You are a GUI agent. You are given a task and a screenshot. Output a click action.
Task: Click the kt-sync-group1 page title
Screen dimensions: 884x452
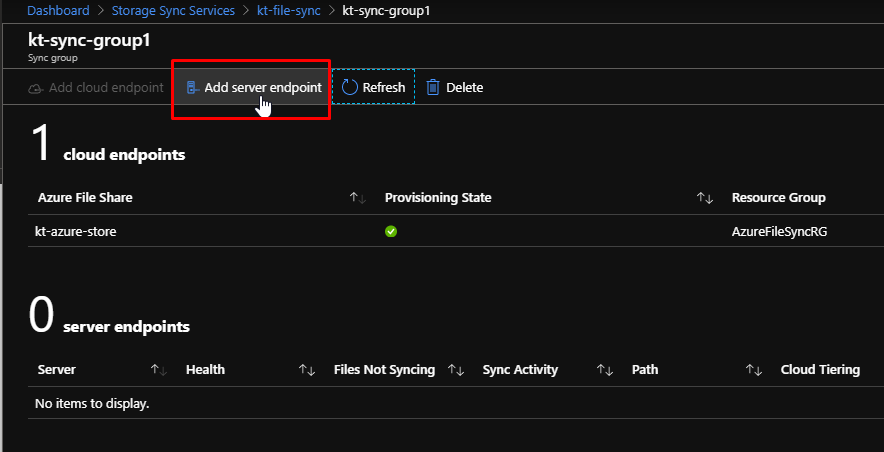click(x=89, y=41)
